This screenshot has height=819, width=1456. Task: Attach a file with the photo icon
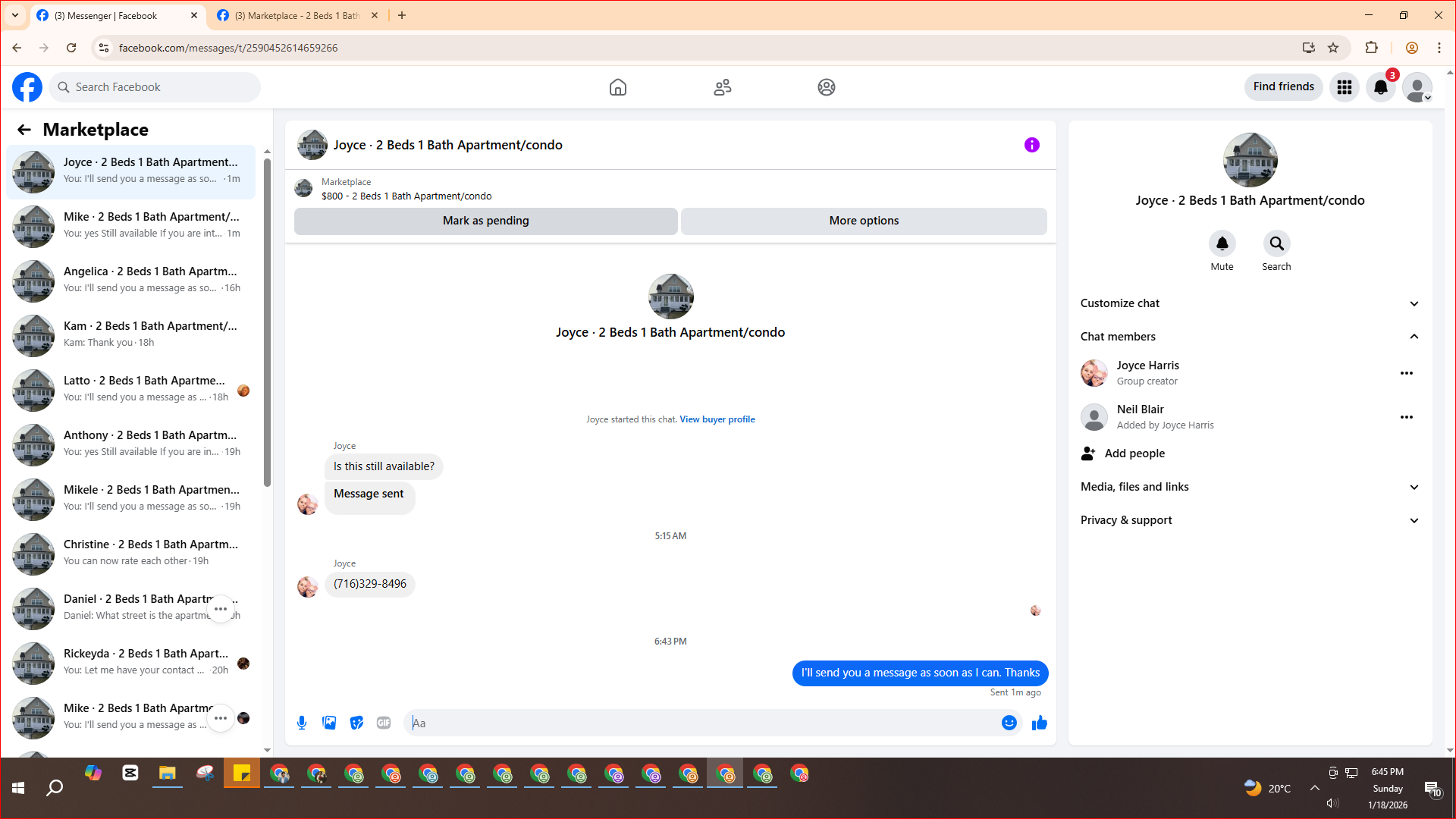329,723
